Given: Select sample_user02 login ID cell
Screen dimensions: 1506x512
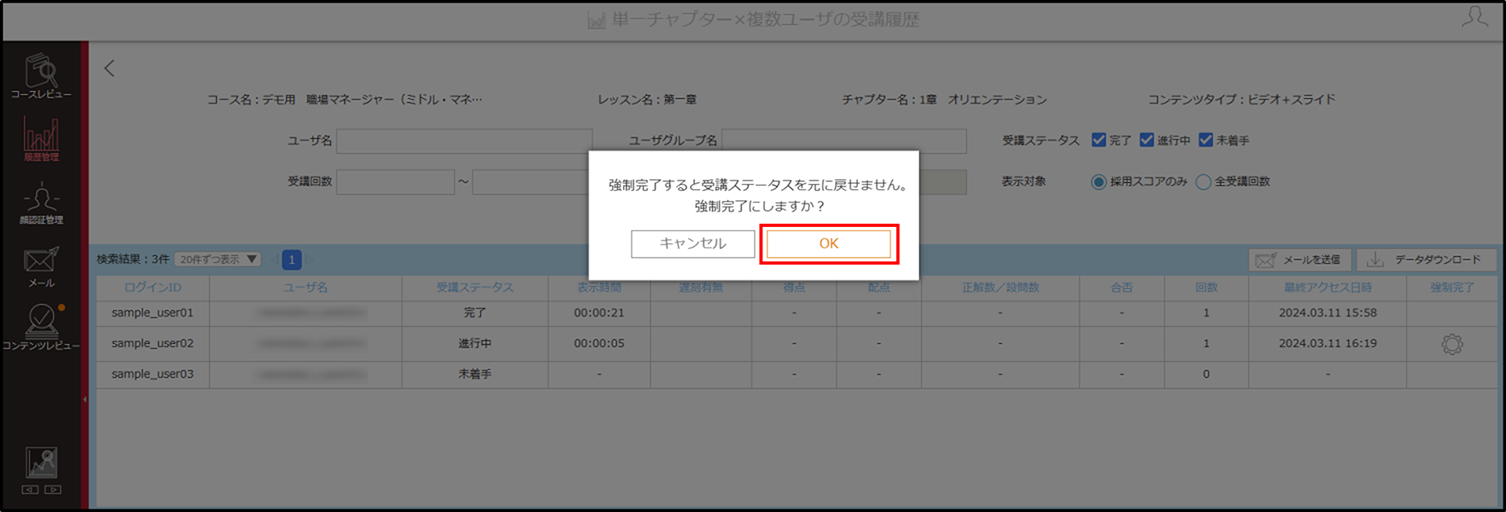Looking at the screenshot, I should click(152, 343).
